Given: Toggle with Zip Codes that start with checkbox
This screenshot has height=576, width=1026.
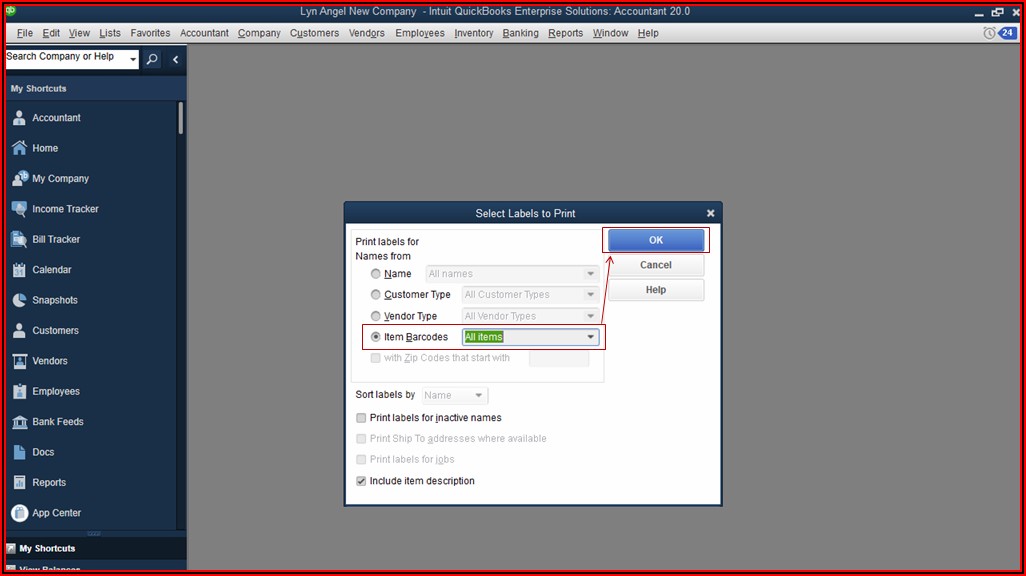Looking at the screenshot, I should (x=376, y=358).
